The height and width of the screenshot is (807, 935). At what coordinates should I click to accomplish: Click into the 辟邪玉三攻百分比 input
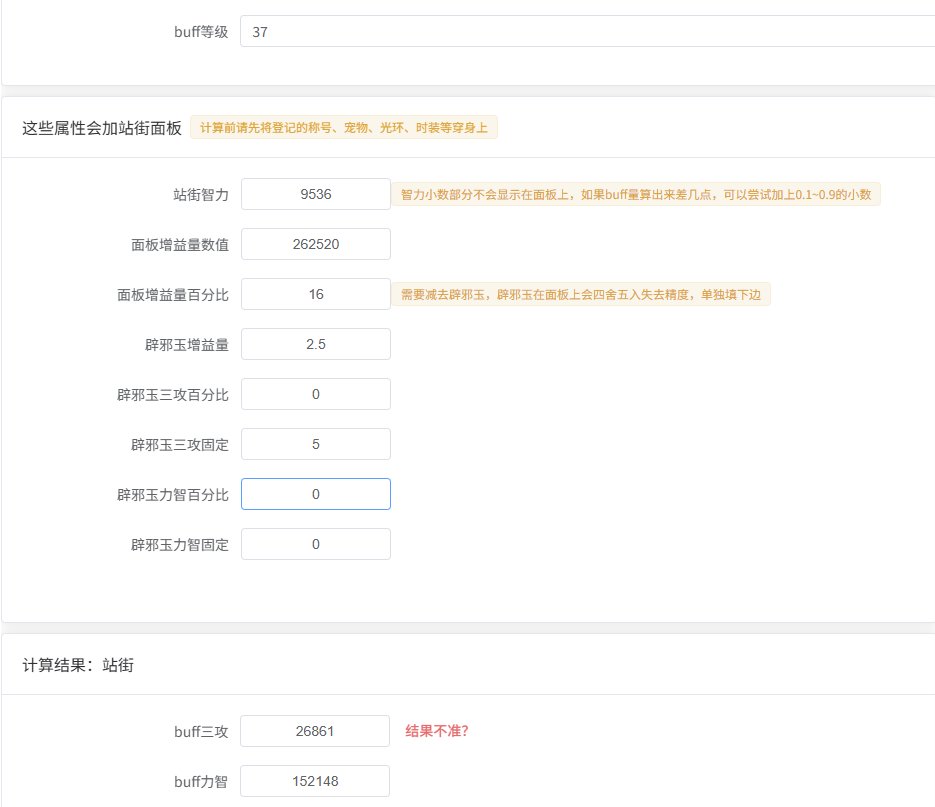coord(315,394)
